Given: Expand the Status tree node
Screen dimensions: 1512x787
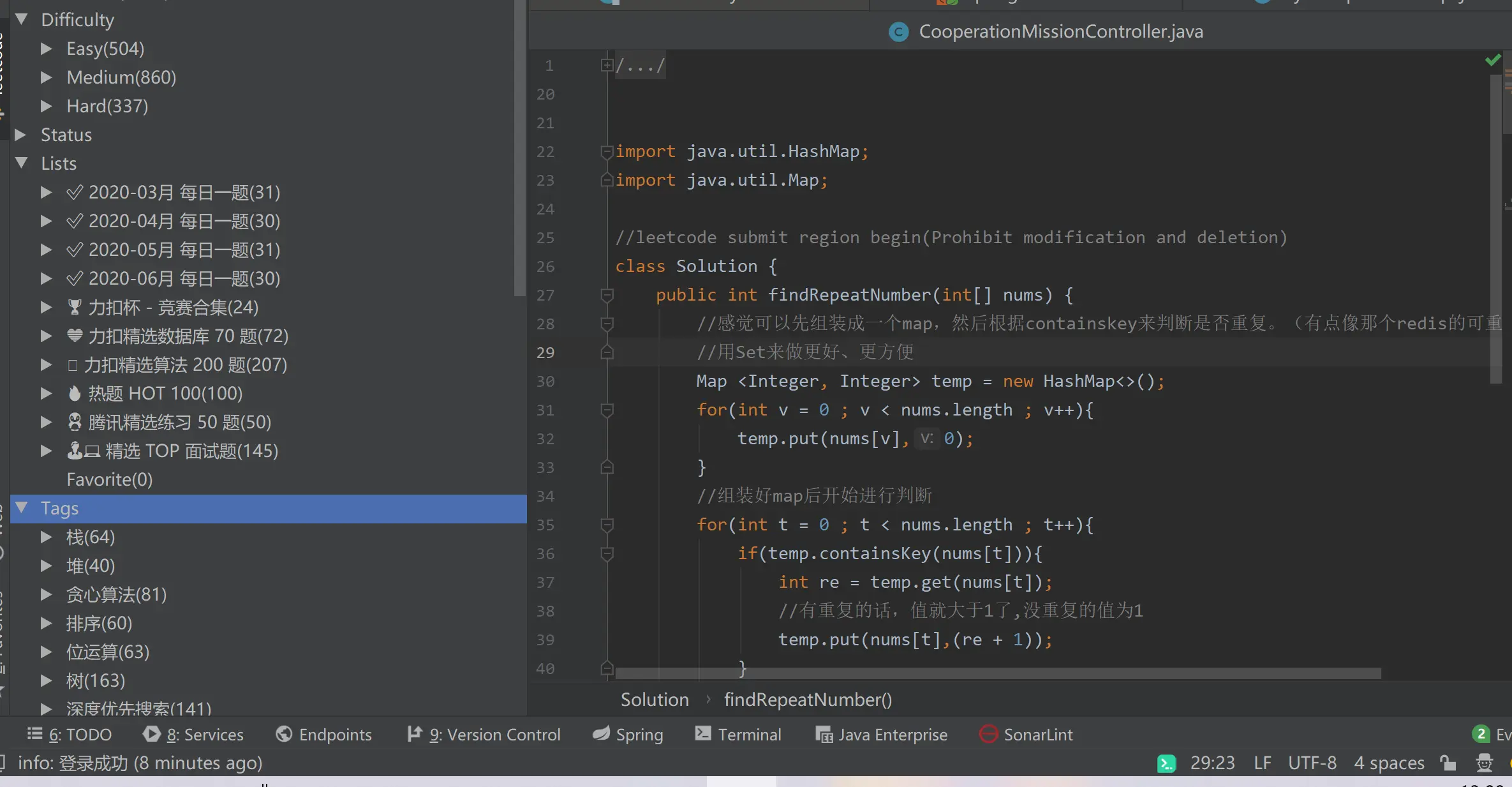Looking at the screenshot, I should [x=20, y=135].
